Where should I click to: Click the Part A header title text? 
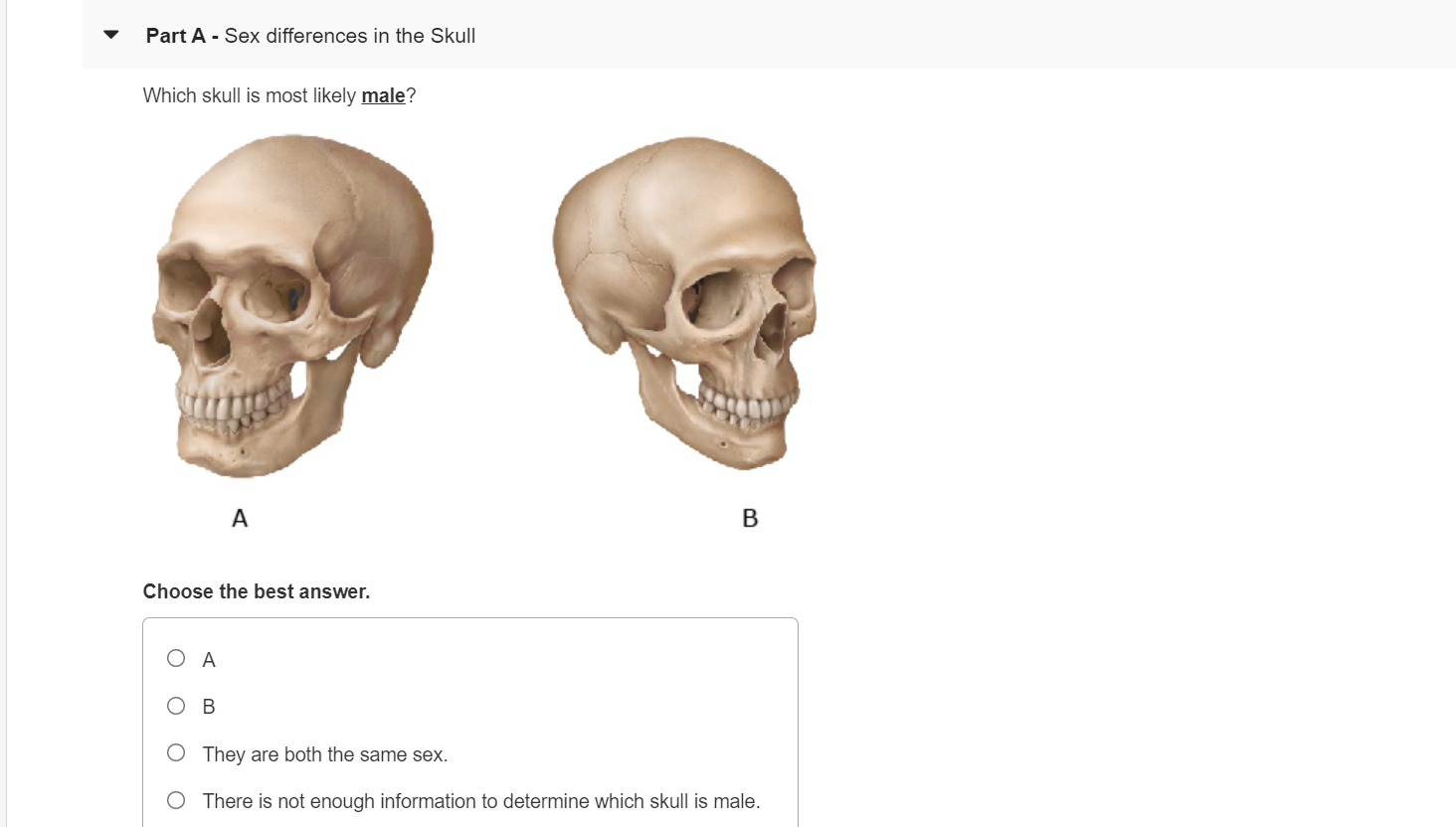[x=310, y=36]
